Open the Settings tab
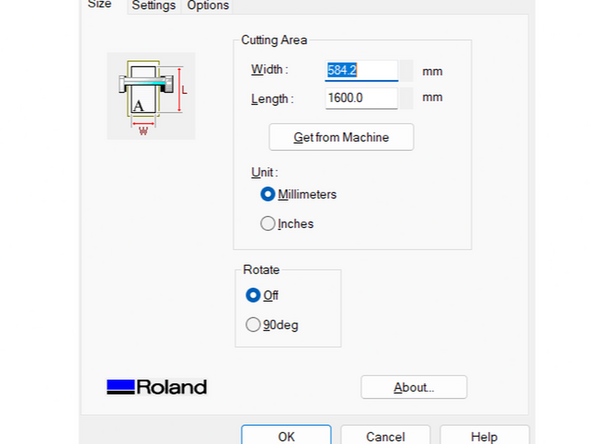 pyautogui.click(x=154, y=6)
